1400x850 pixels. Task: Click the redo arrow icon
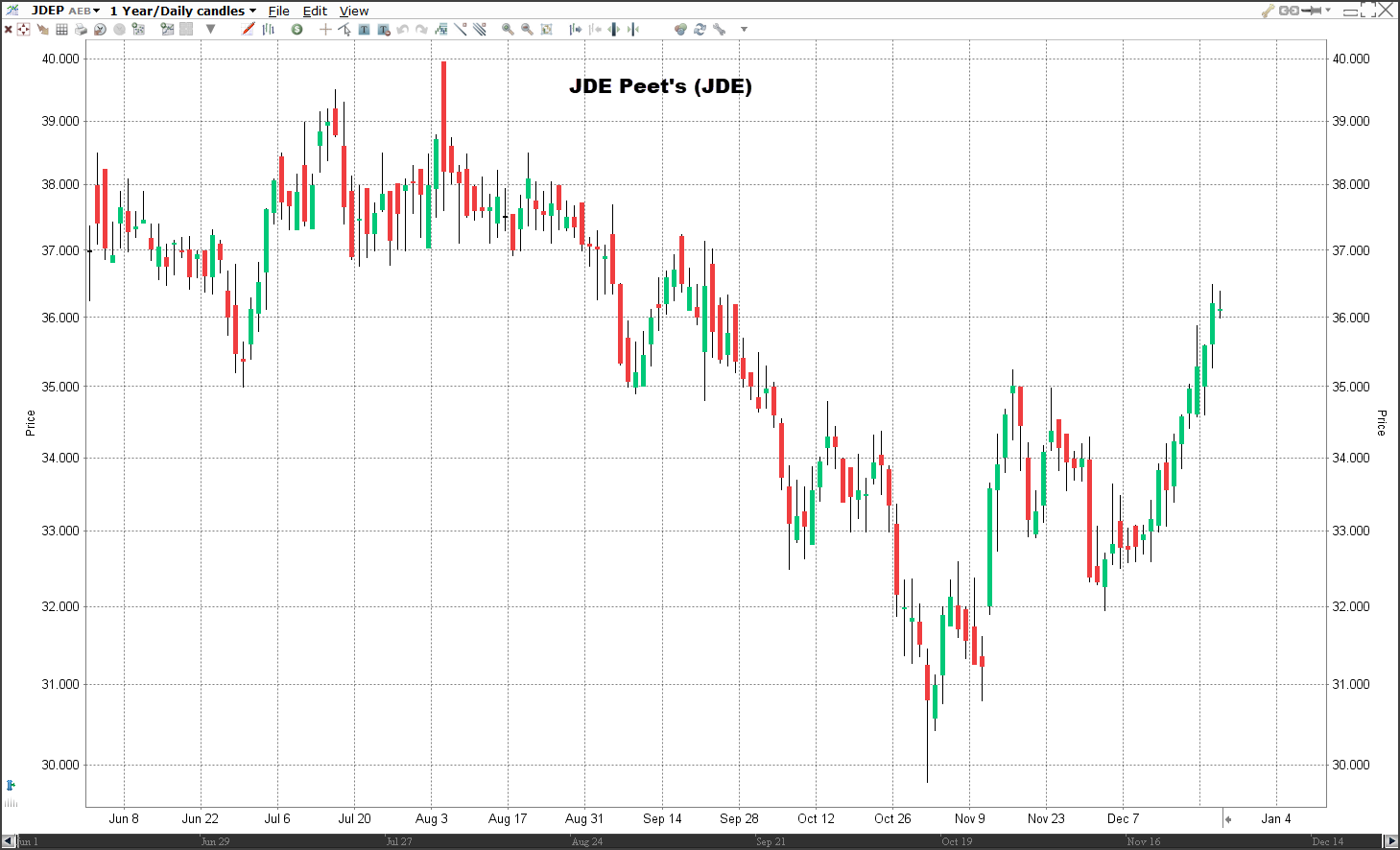pyautogui.click(x=421, y=30)
